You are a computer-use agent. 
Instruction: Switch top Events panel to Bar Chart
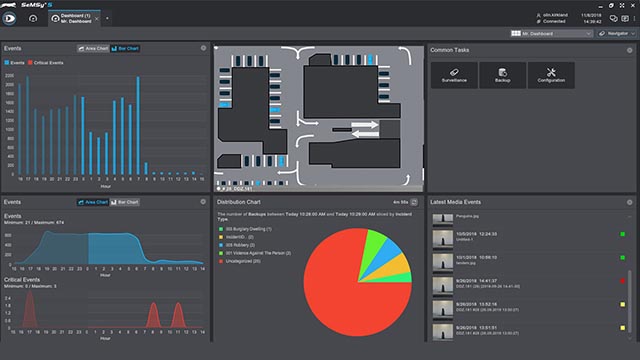click(x=125, y=49)
